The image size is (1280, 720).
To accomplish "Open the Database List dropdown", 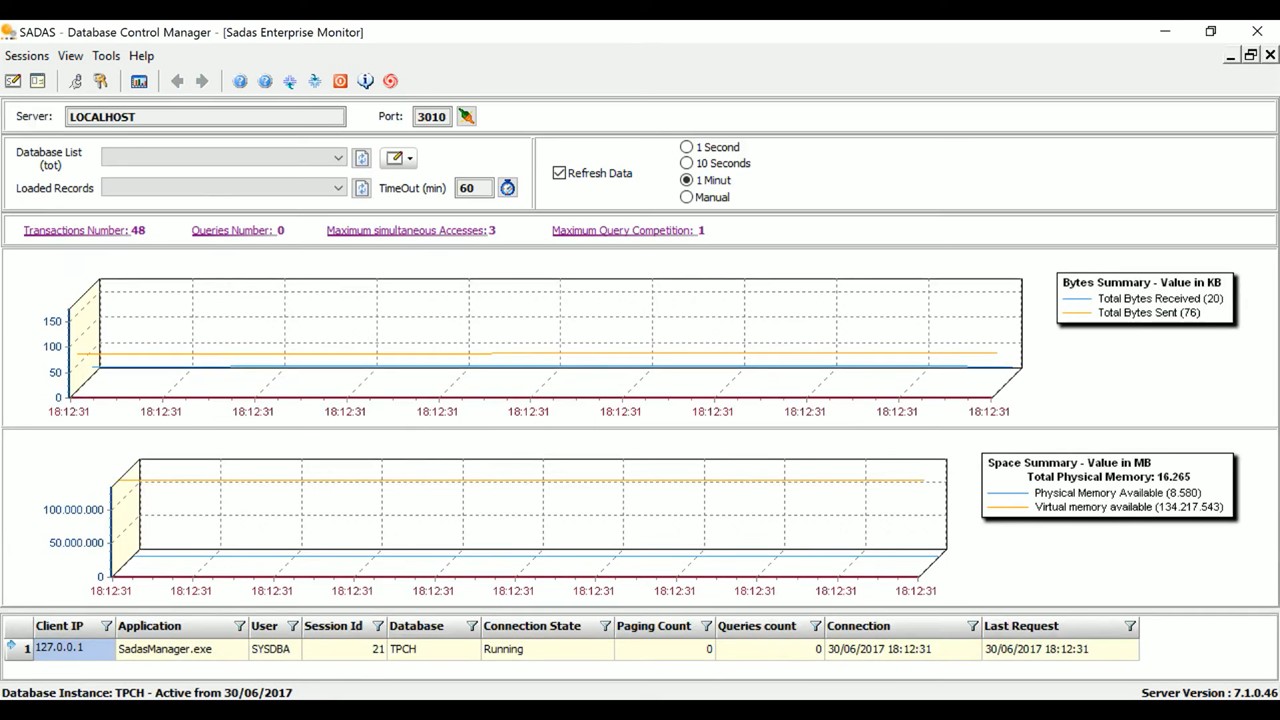I will click(338, 158).
